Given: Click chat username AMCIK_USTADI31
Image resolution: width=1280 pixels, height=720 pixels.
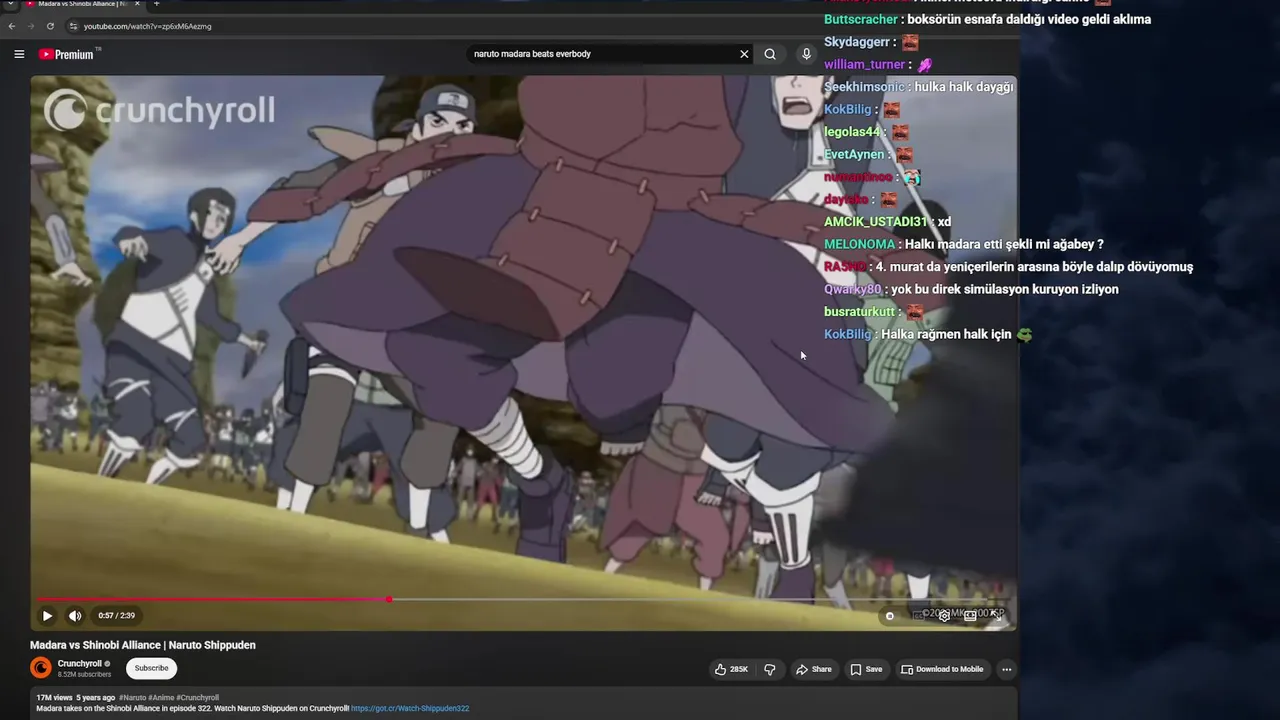Looking at the screenshot, I should pyautogui.click(x=876, y=222).
